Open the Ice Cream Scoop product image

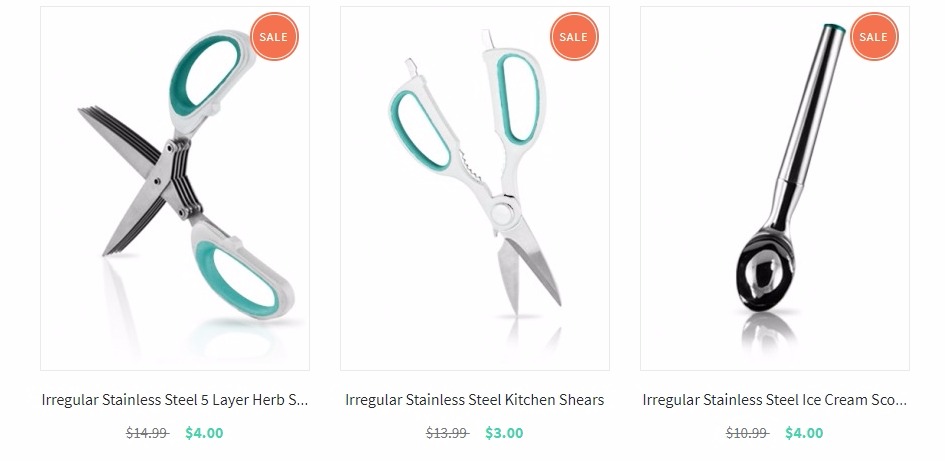[x=774, y=189]
